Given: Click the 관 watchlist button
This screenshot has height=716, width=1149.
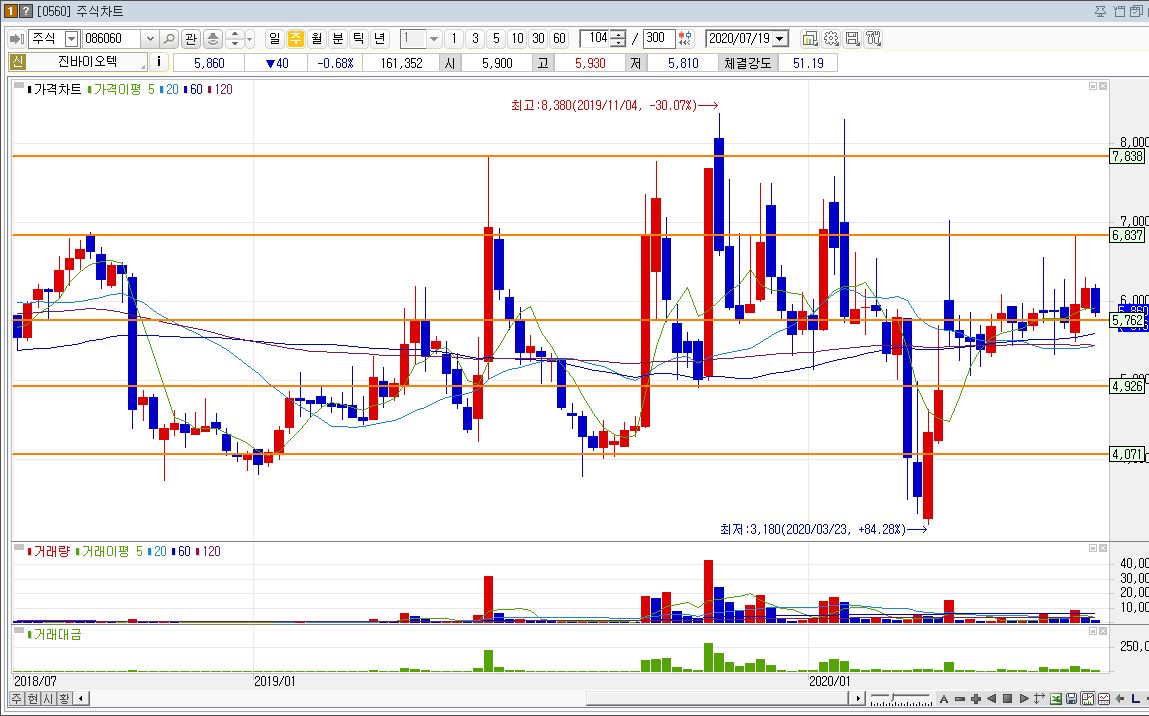Looking at the screenshot, I should (x=191, y=38).
